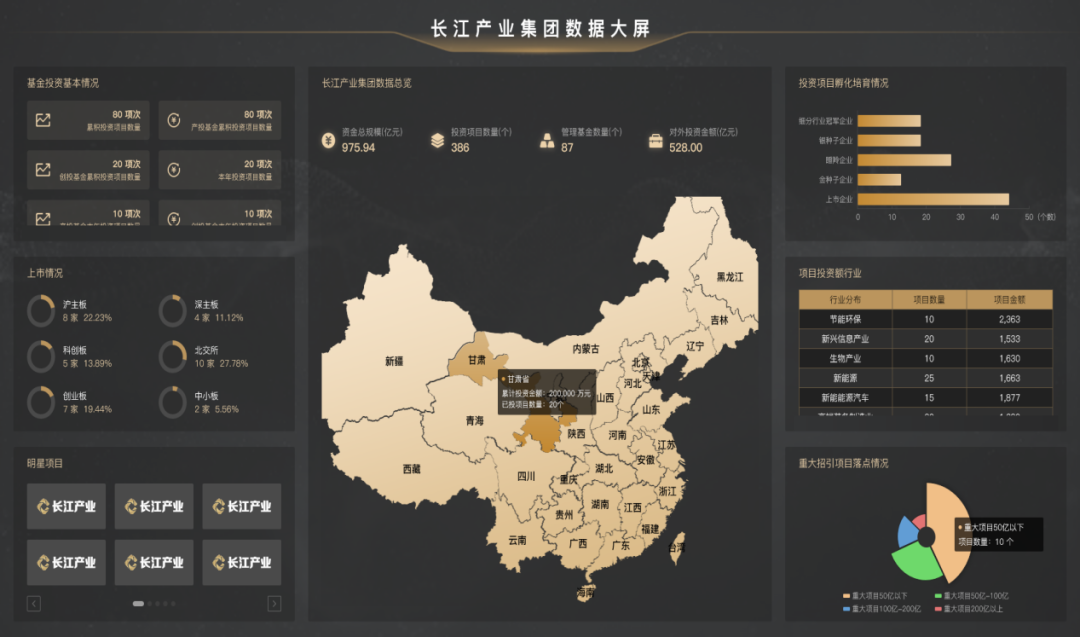Click the 上市企业 bar in the chart
This screenshot has width=1080, height=637.
click(x=933, y=199)
